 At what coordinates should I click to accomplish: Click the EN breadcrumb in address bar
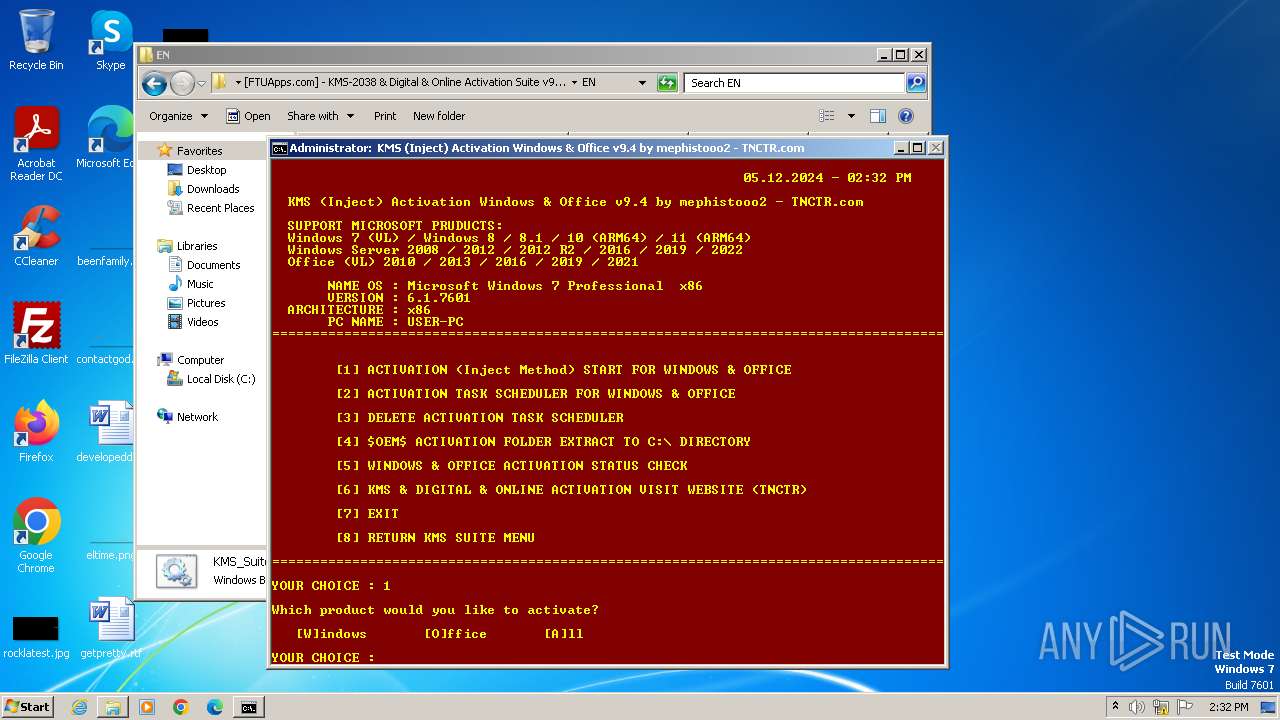point(589,83)
